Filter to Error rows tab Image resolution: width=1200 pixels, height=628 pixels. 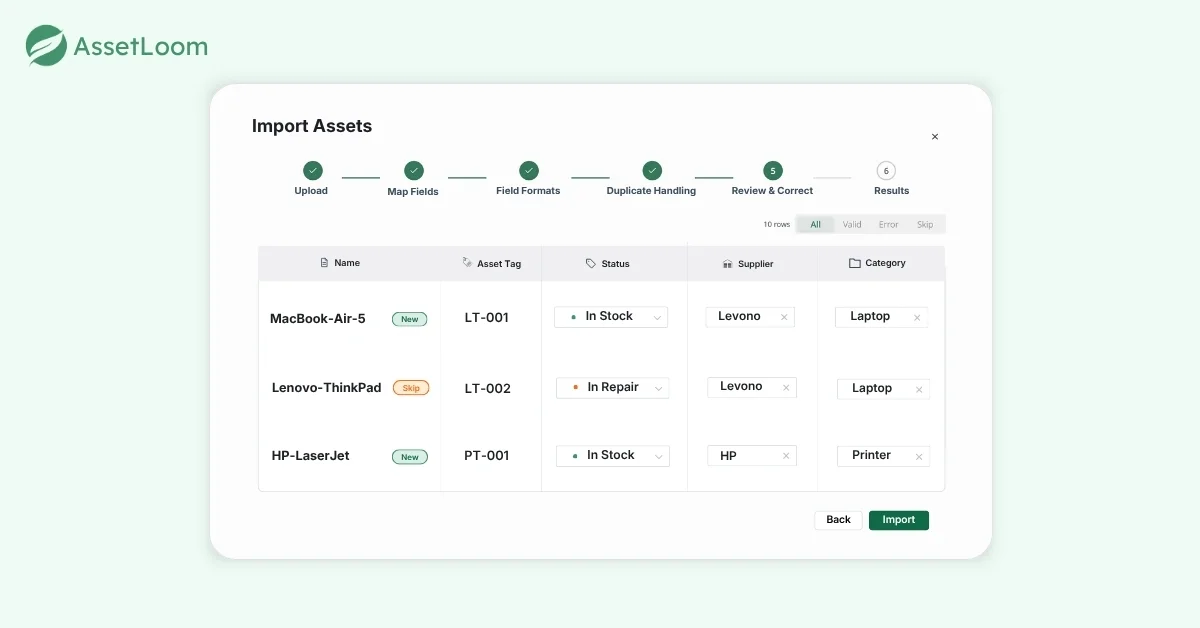coord(889,225)
